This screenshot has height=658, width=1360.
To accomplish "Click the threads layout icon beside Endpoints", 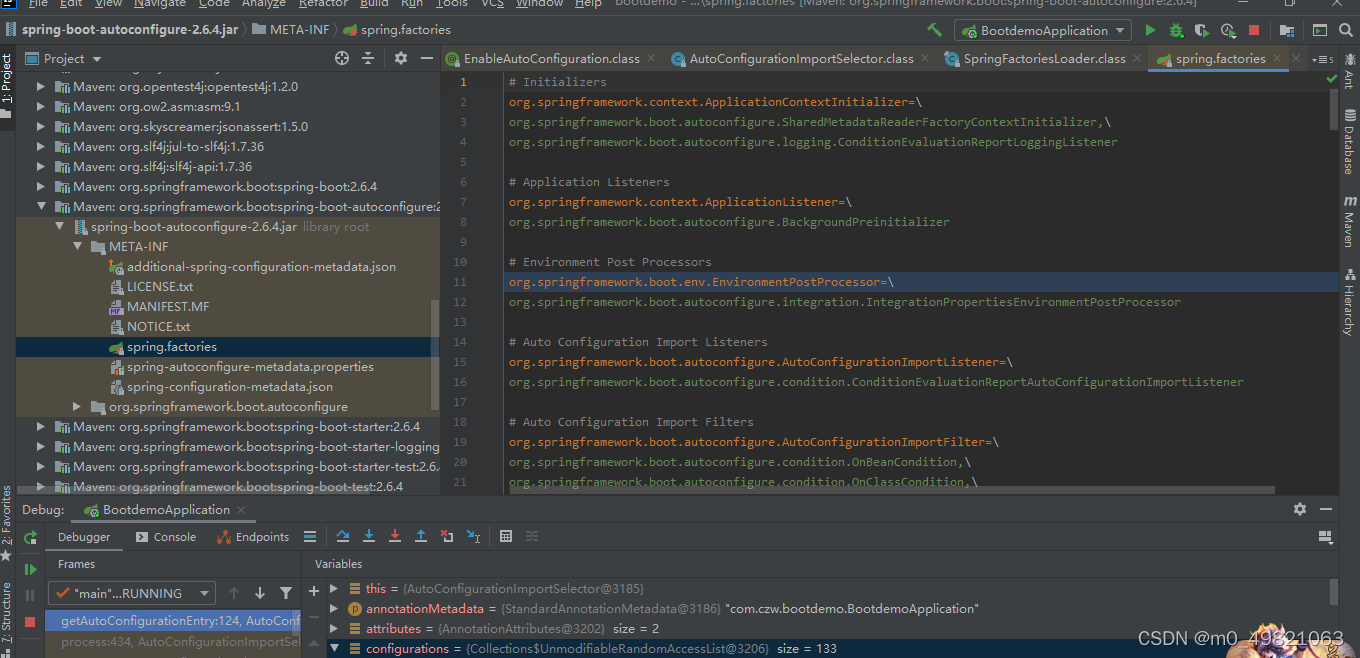I will click(310, 537).
